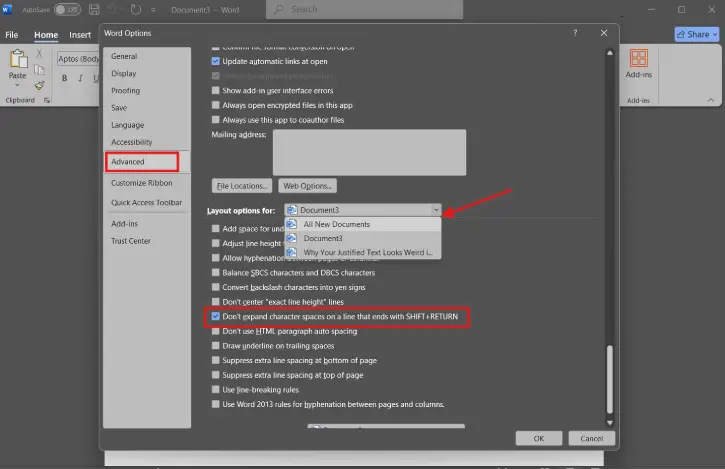Viewport: 725px width, 469px height.
Task: Check Use Word 2013 rules for hyphenation
Action: [215, 404]
